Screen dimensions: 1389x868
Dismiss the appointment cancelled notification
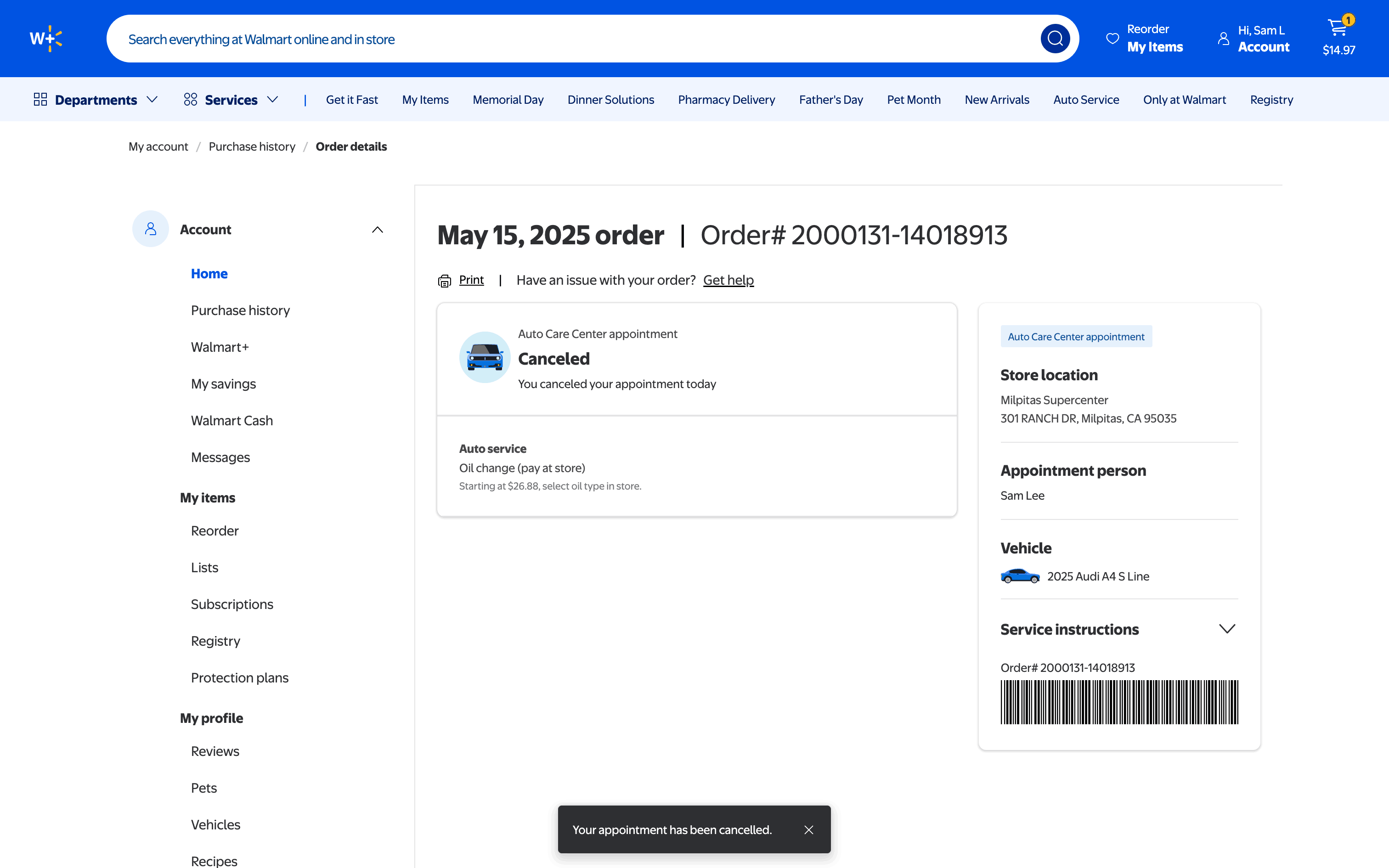click(x=809, y=829)
